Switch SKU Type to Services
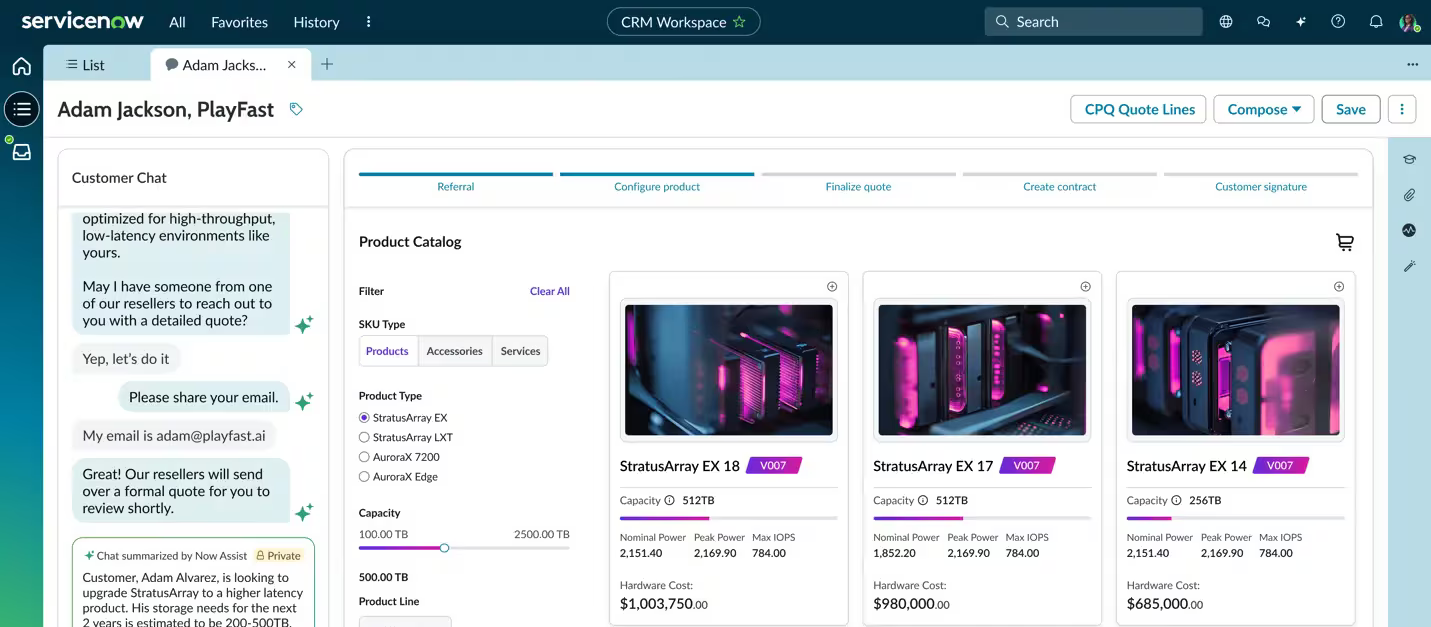1431x627 pixels. 520,351
